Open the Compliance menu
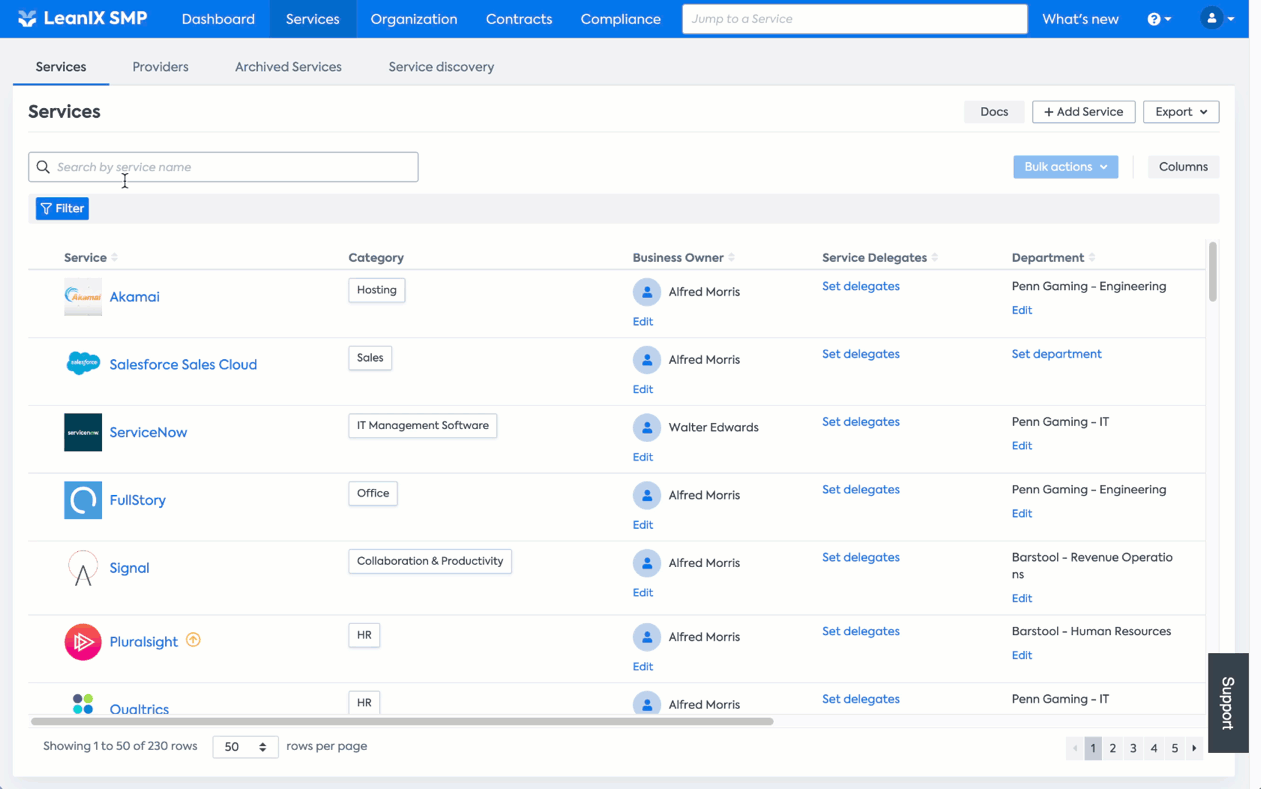 point(620,19)
